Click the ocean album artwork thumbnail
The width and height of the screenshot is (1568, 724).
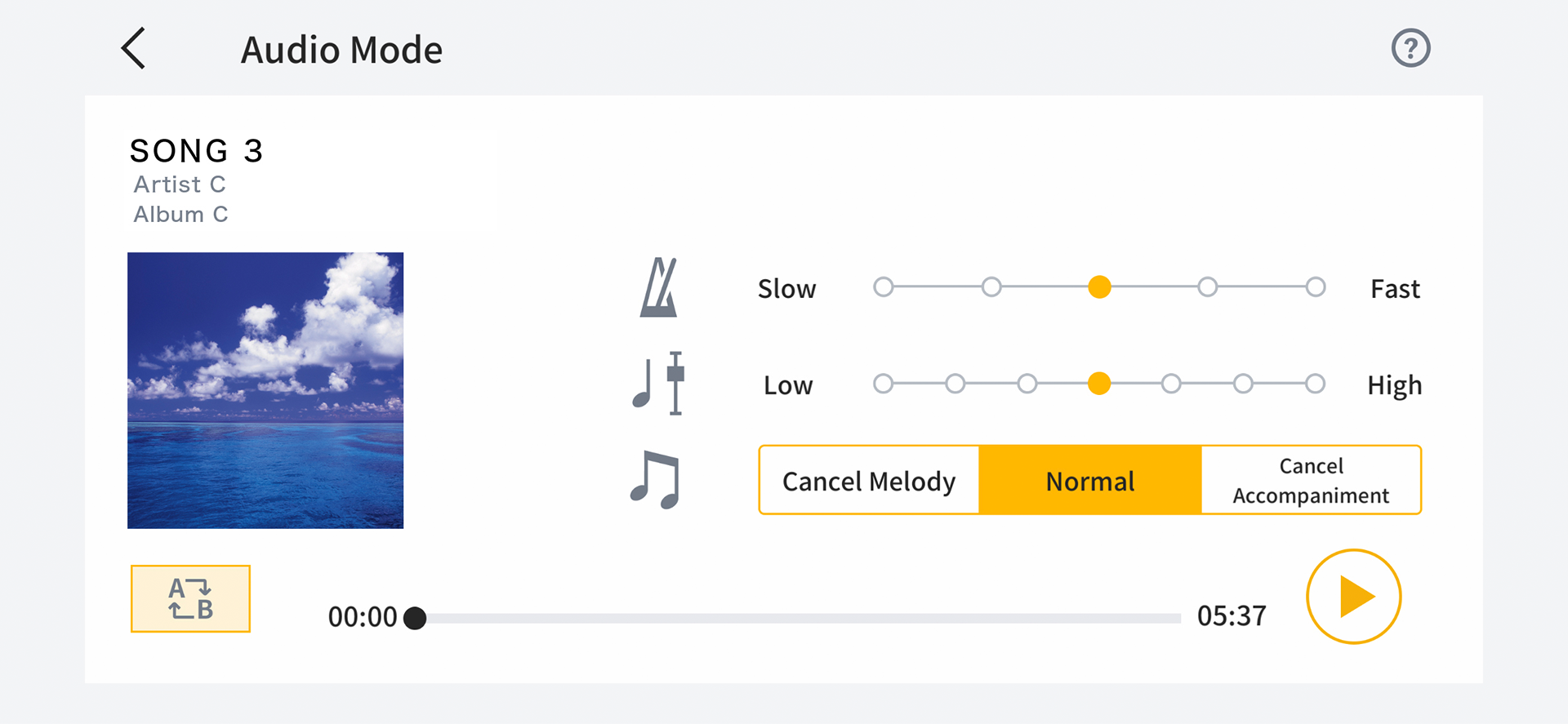265,390
